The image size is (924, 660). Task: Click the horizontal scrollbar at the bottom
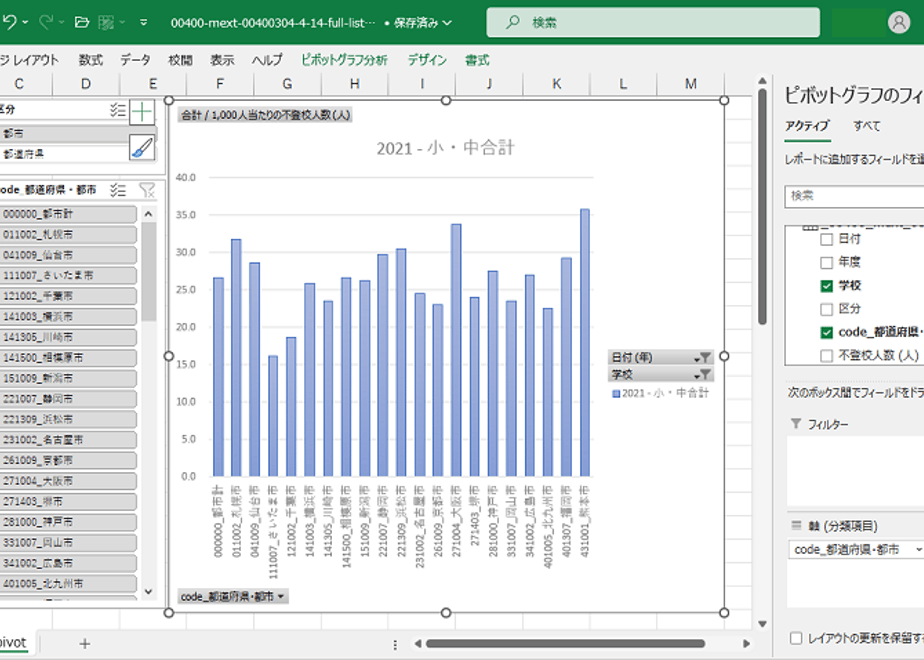click(565, 644)
